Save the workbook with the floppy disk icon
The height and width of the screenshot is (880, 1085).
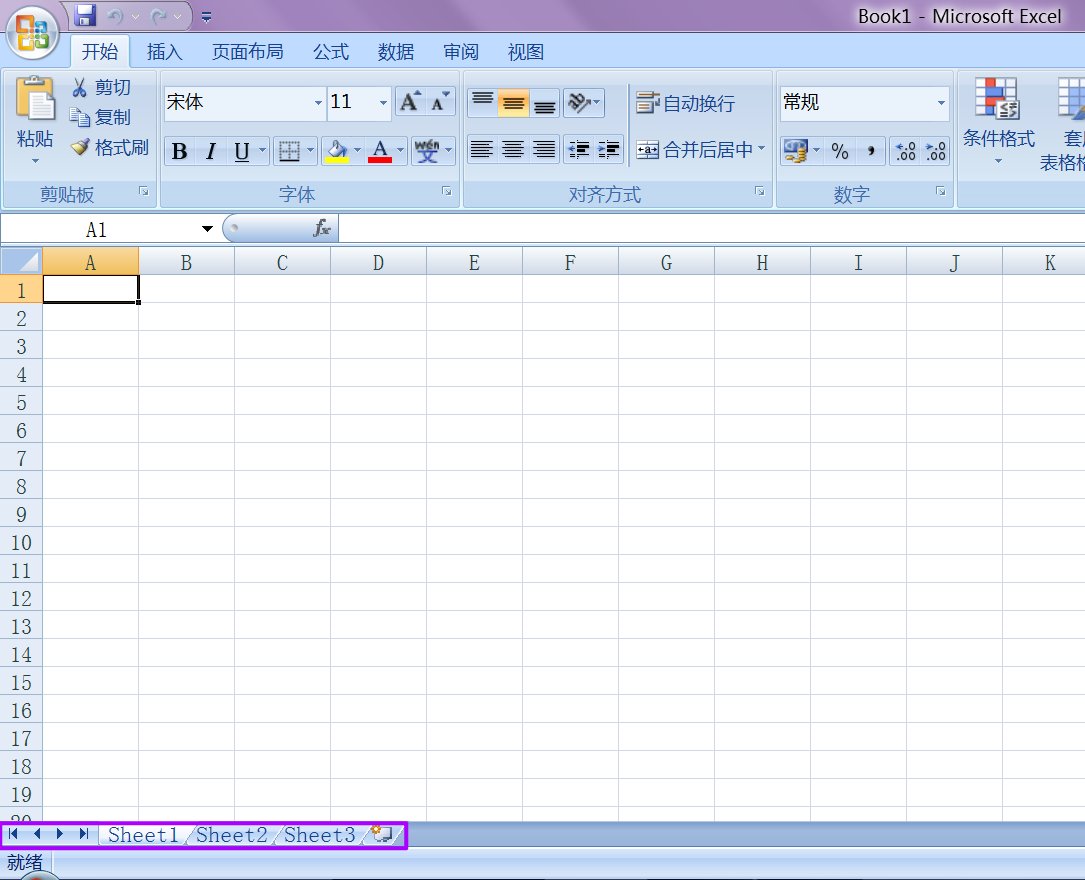click(x=85, y=15)
